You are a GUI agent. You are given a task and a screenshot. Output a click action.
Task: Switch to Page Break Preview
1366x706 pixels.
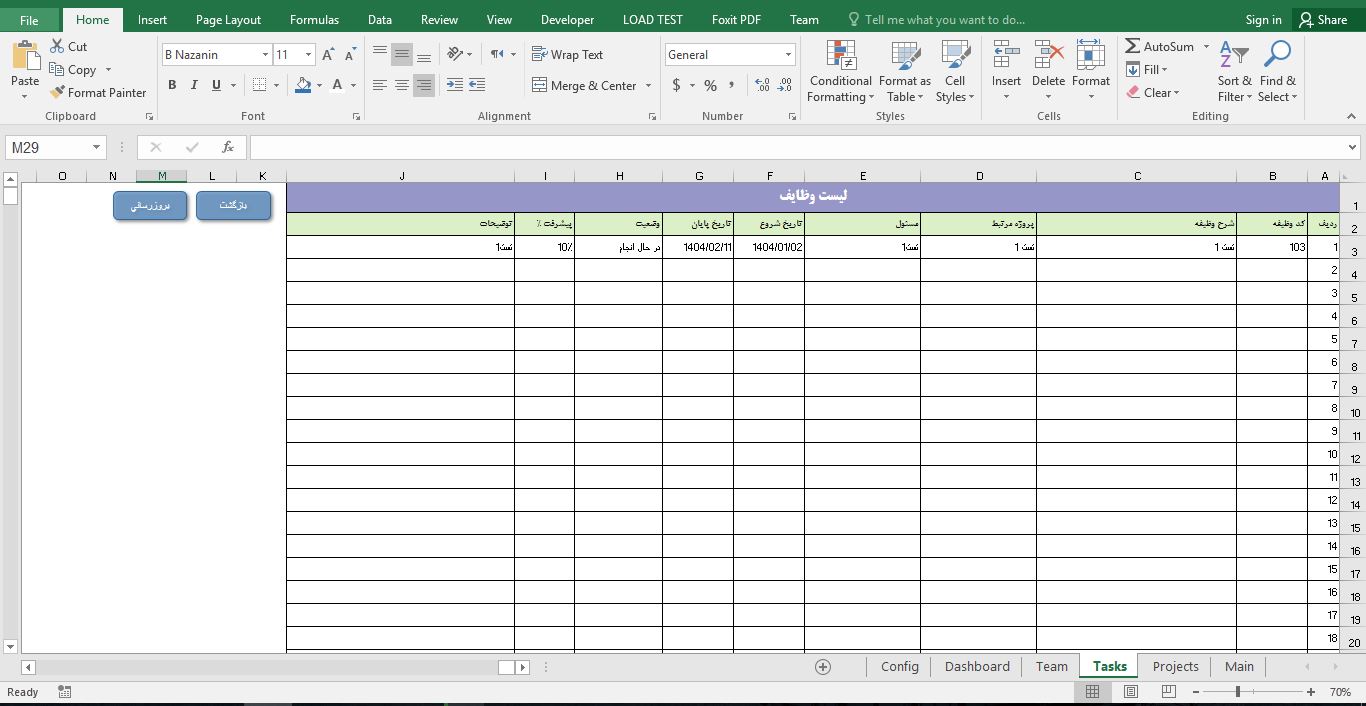coord(1168,692)
